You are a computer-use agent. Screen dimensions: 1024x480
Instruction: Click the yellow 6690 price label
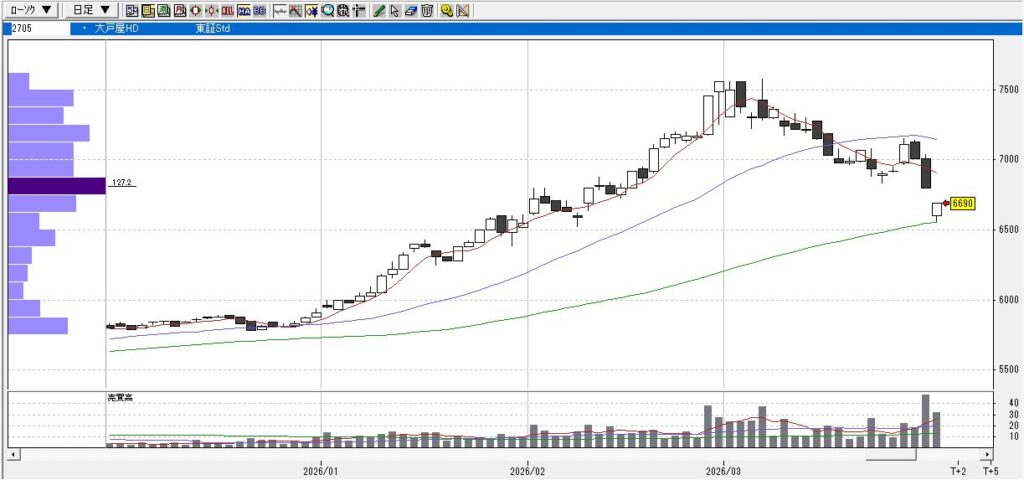click(x=961, y=204)
